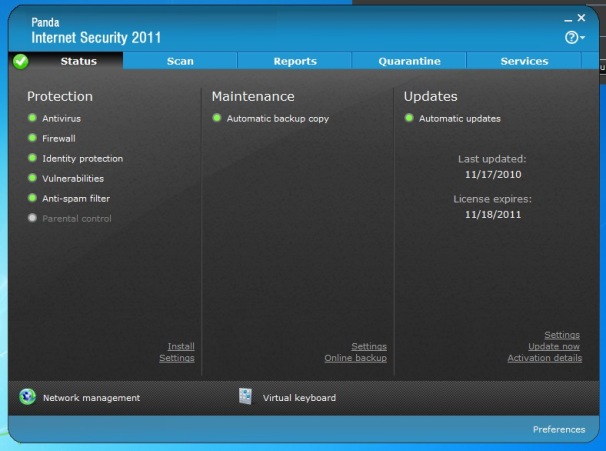
Task: Select the Firewall text entry
Action: click(x=59, y=138)
